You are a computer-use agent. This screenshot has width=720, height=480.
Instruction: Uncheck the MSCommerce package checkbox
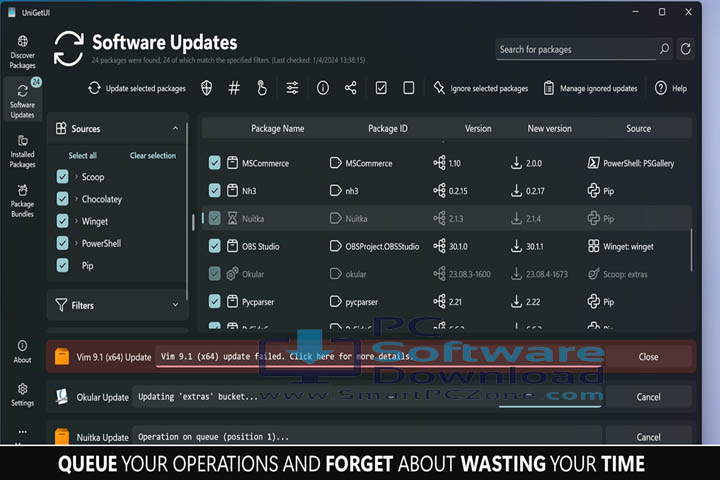click(214, 163)
